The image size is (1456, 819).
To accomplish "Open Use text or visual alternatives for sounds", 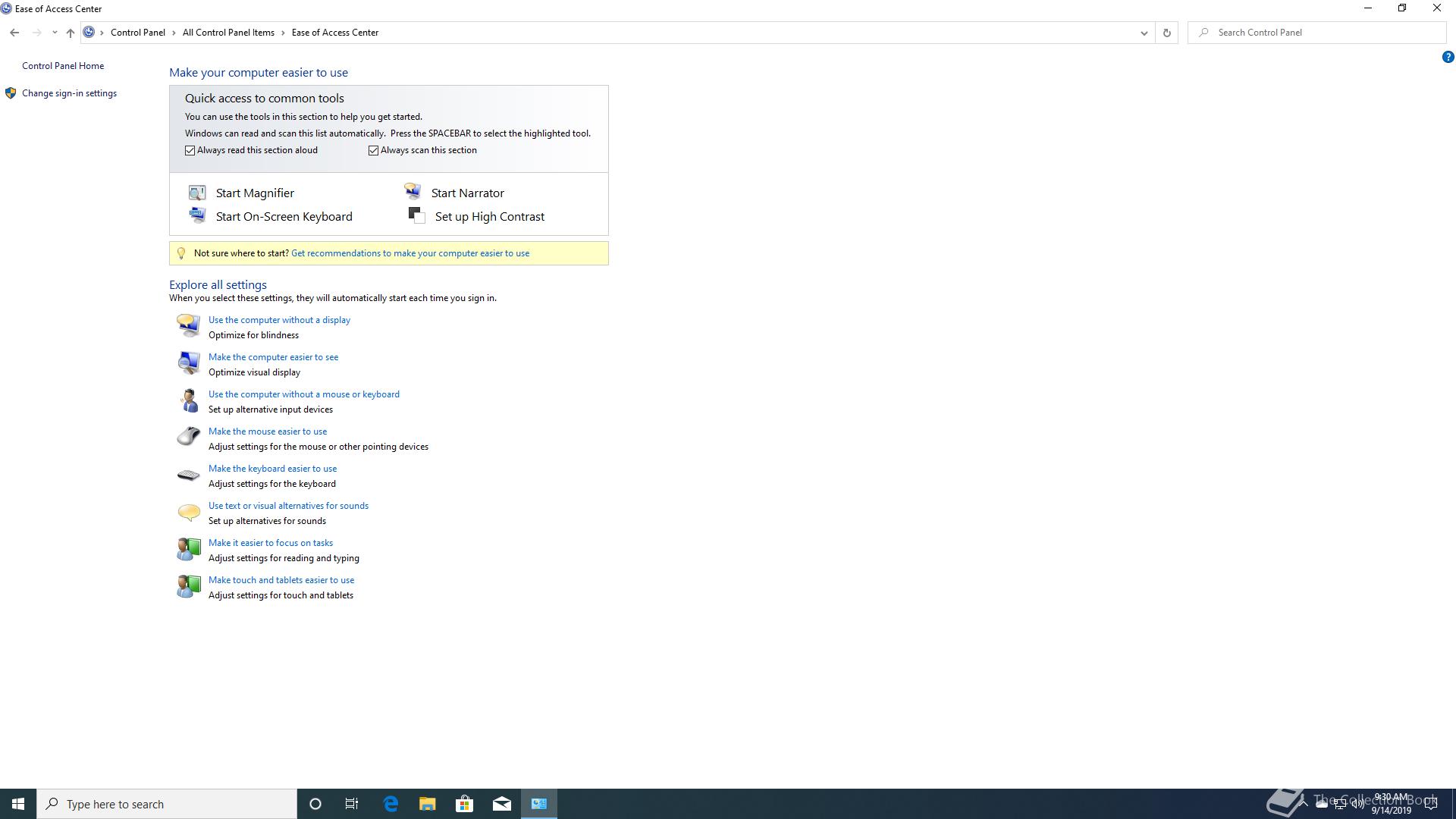I will [288, 506].
